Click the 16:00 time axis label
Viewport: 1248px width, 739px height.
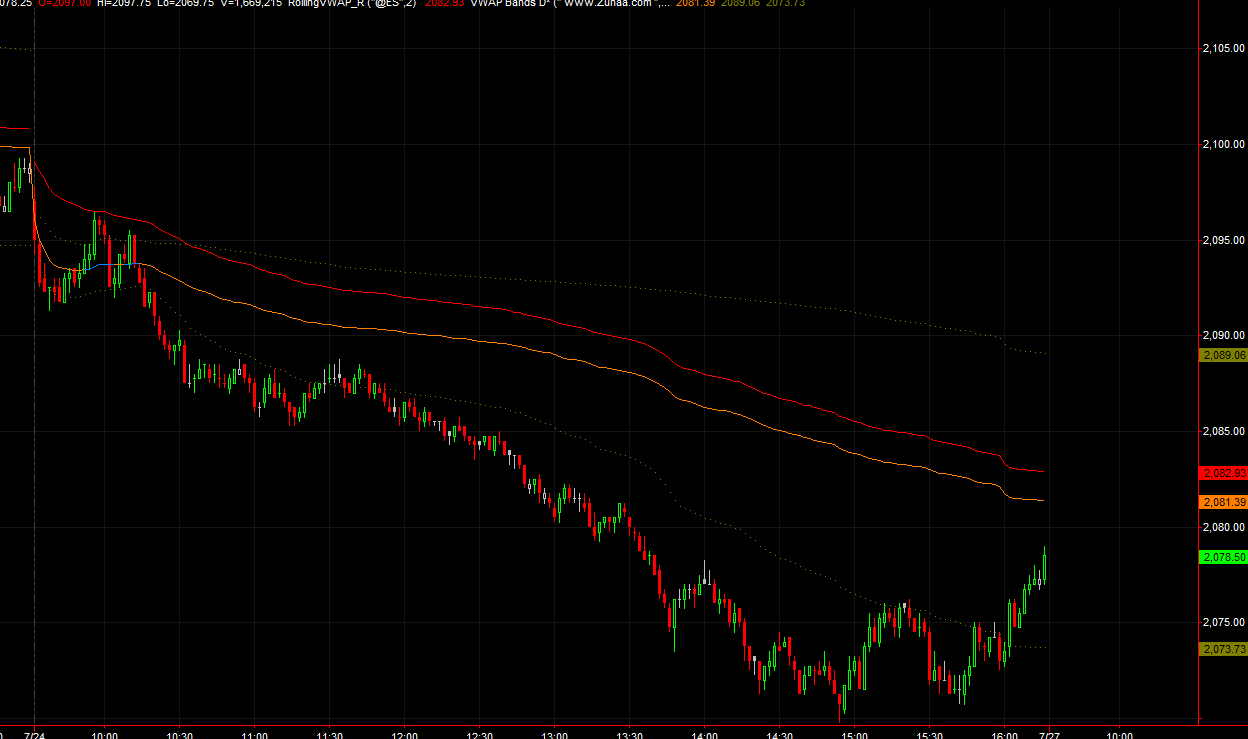(x=1004, y=735)
